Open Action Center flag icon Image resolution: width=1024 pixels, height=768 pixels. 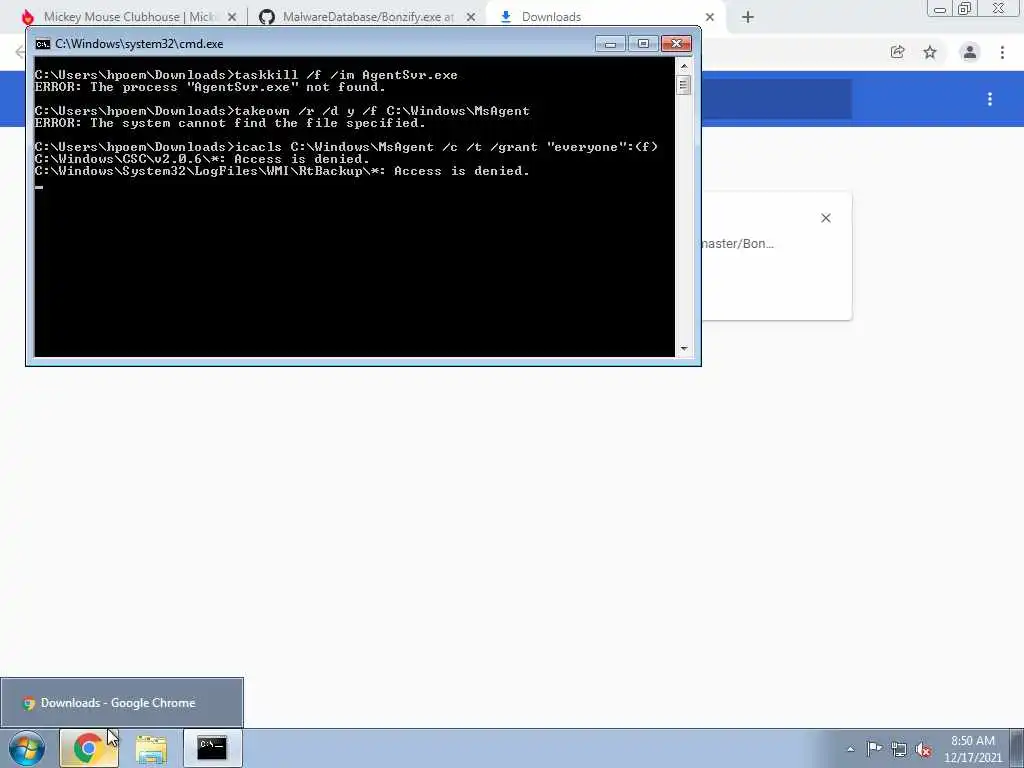pyautogui.click(x=874, y=748)
